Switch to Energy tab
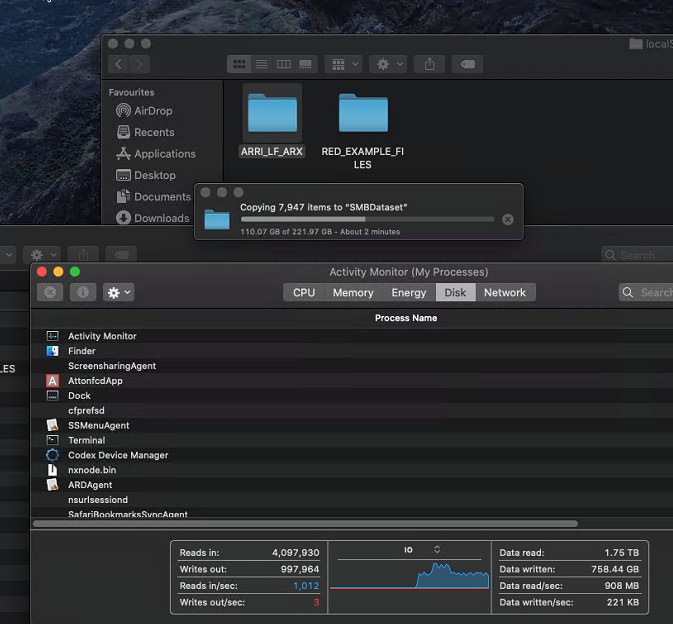This screenshot has height=624, width=673. click(x=409, y=292)
